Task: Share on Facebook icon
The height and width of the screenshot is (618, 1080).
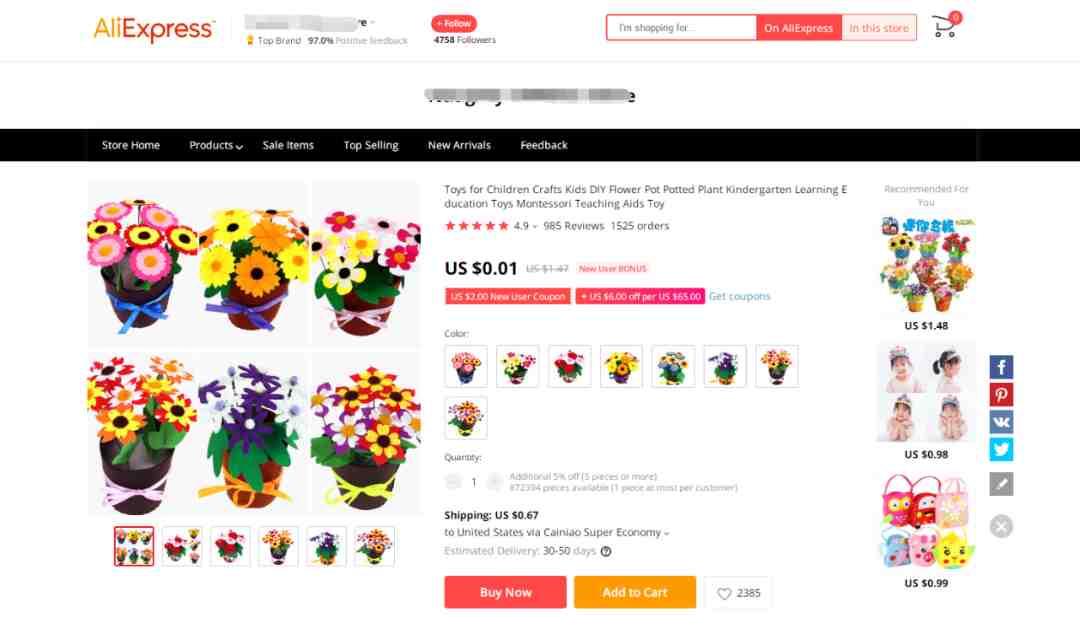Action: tap(1001, 367)
